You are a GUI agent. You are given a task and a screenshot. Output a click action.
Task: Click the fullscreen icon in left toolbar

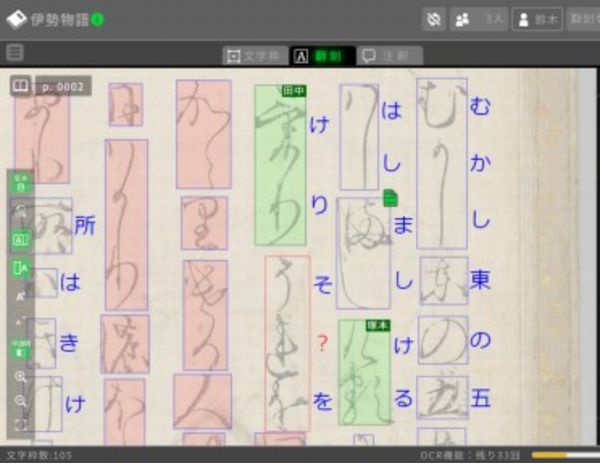21,425
